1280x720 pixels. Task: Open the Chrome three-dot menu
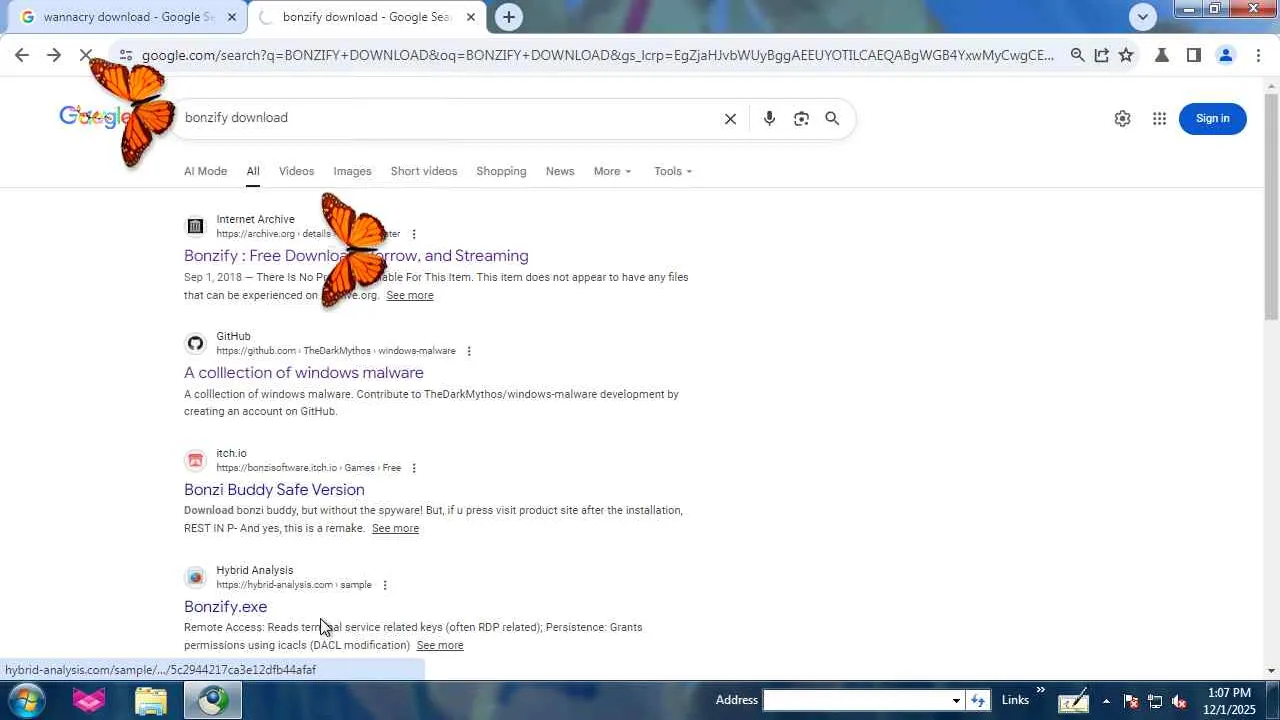point(1257,56)
